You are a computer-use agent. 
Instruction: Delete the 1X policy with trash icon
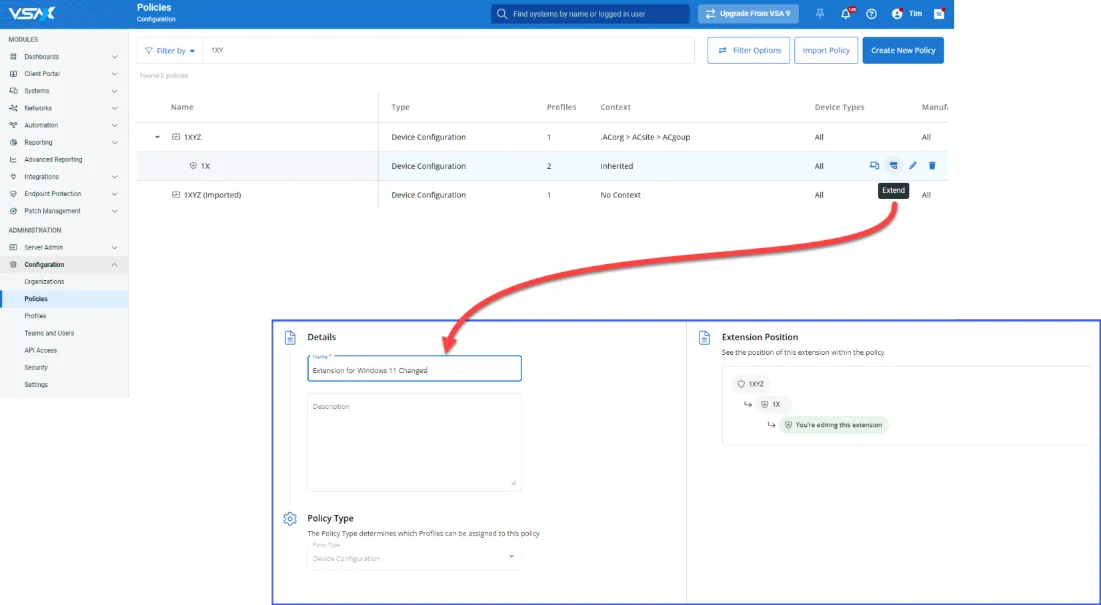[932, 166]
